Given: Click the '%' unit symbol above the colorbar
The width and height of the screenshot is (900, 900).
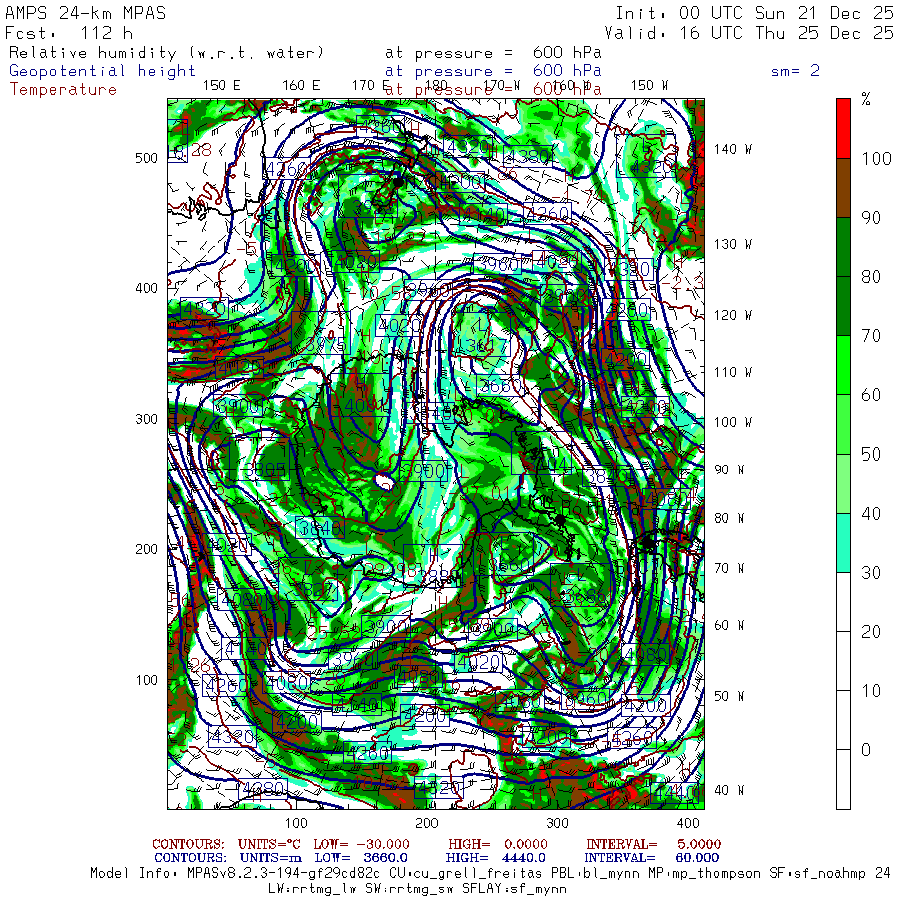Looking at the screenshot, I should tap(866, 100).
